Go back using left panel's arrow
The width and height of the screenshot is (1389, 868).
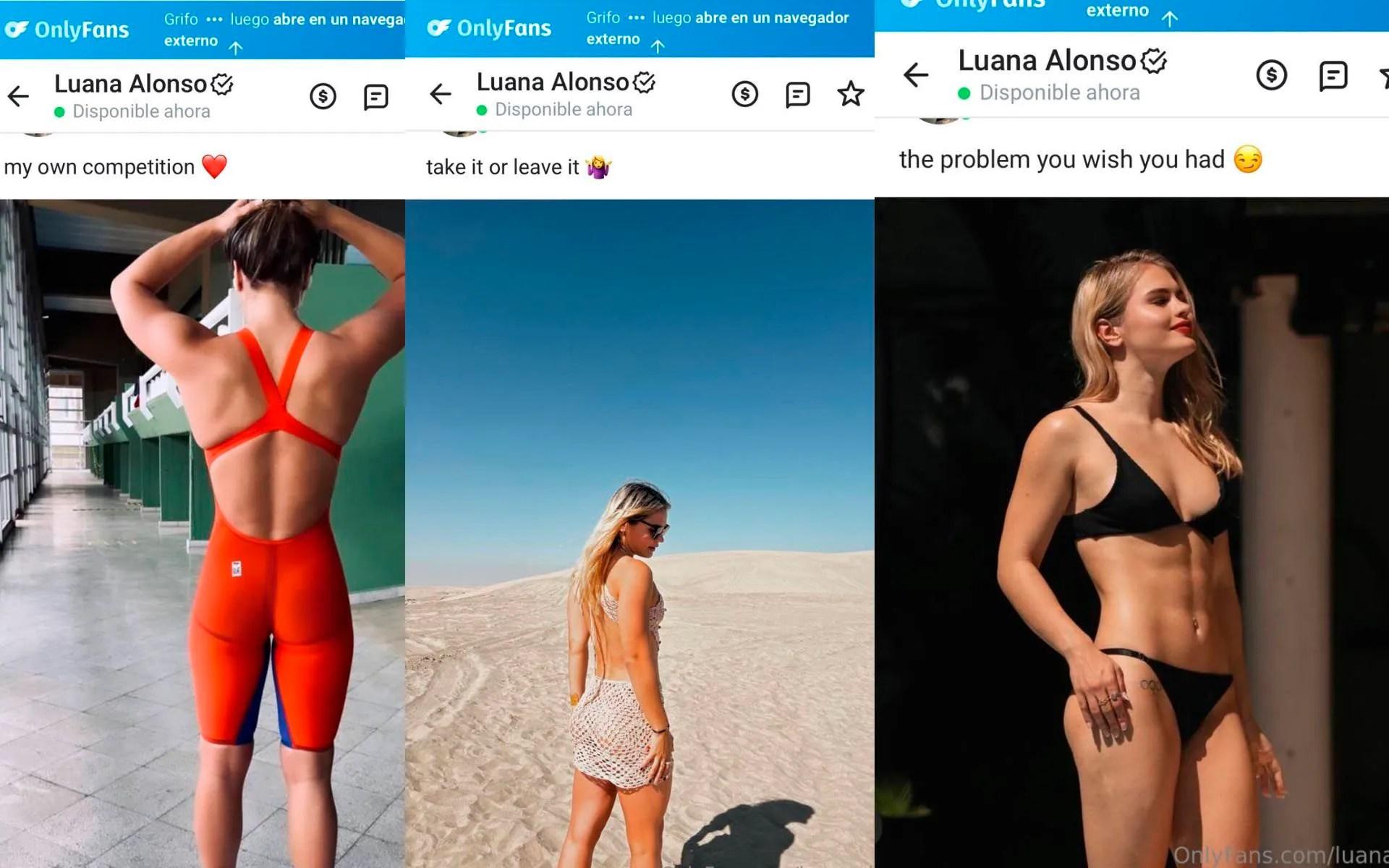pos(18,95)
